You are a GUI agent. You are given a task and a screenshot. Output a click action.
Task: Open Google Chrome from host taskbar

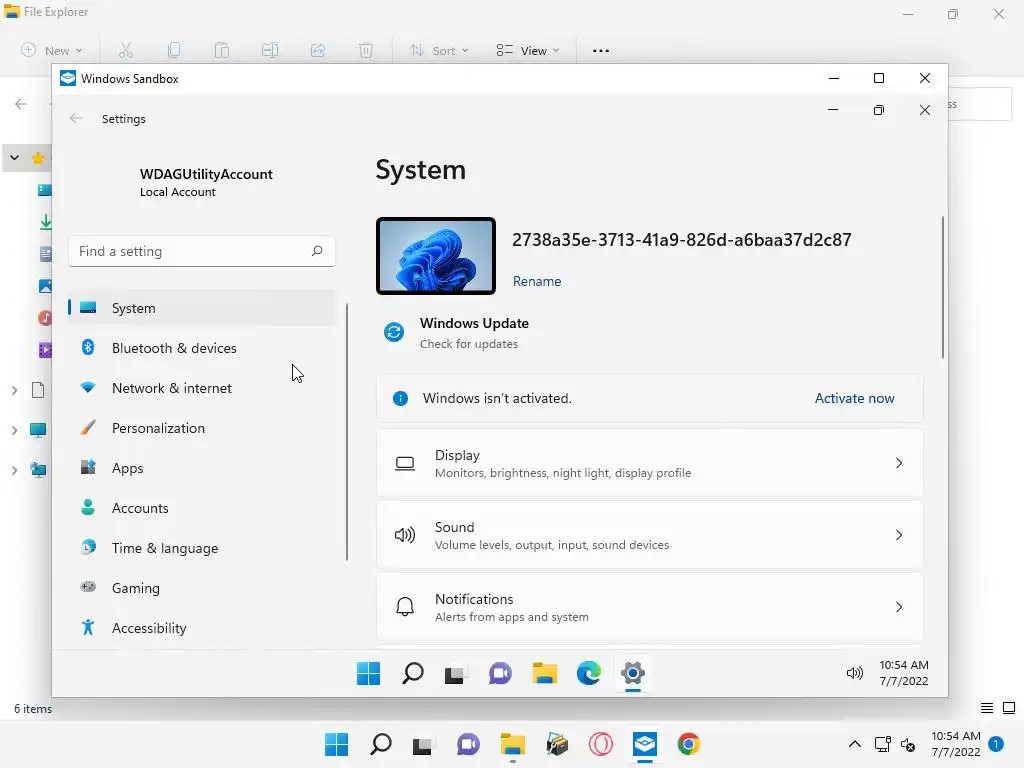(x=688, y=744)
